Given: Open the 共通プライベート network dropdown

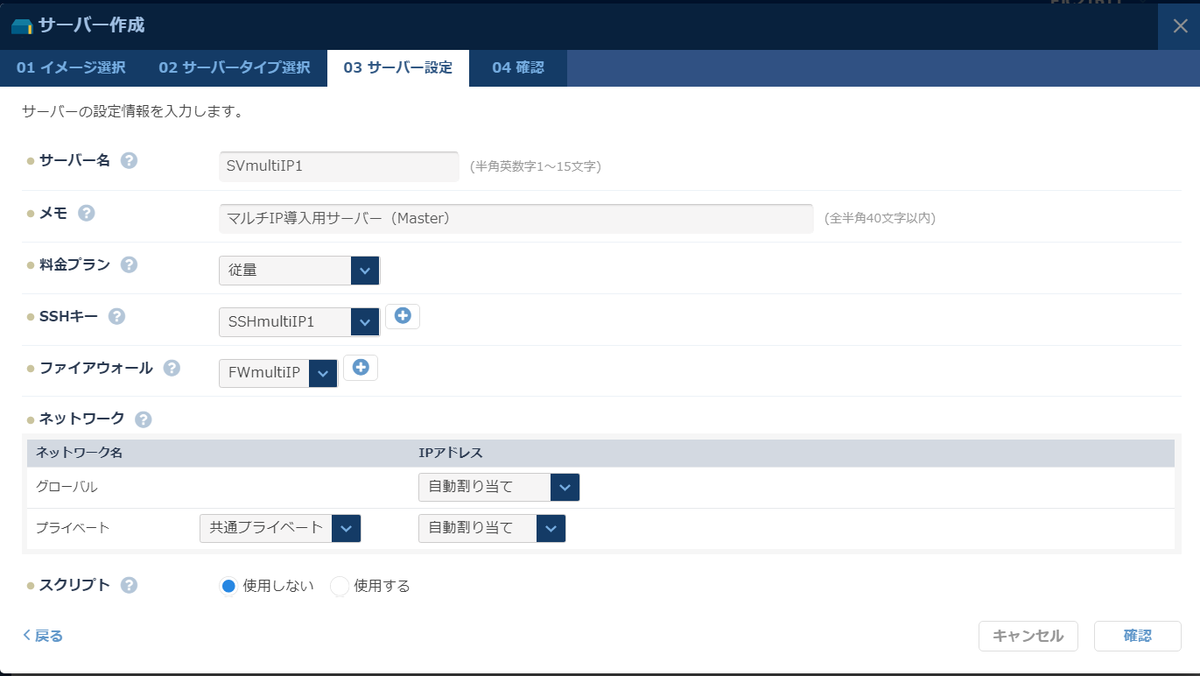Looking at the screenshot, I should (x=280, y=528).
